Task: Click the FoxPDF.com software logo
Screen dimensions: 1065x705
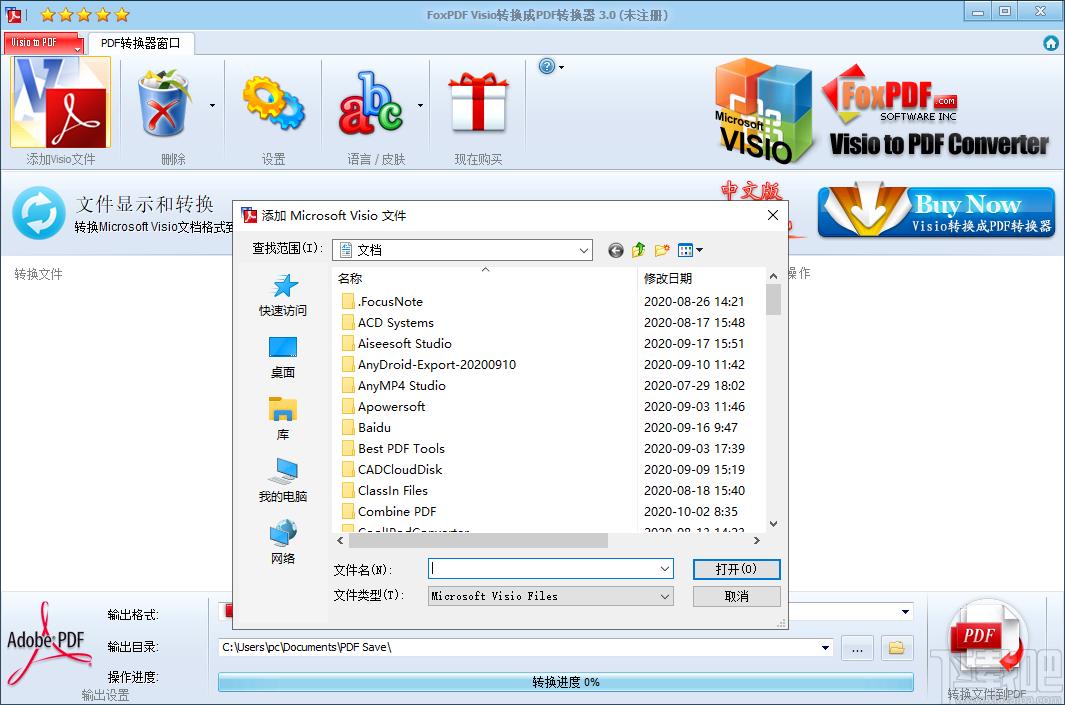Action: pyautogui.click(x=890, y=95)
